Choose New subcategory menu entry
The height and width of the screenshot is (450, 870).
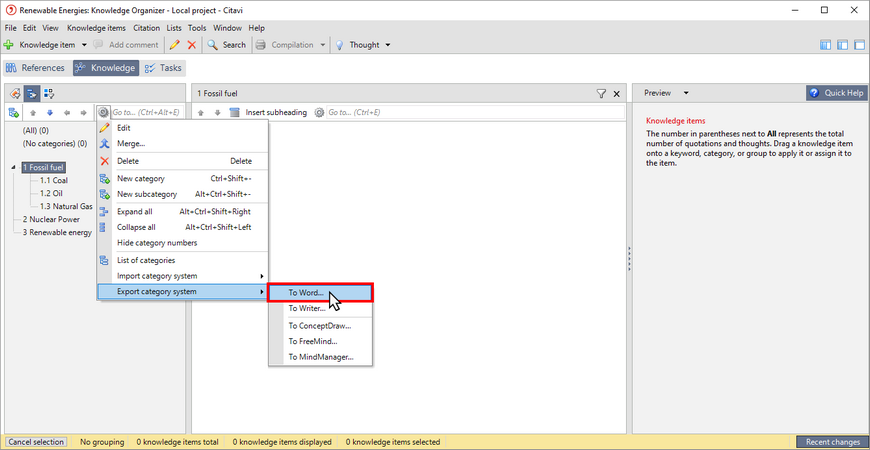[x=183, y=194]
